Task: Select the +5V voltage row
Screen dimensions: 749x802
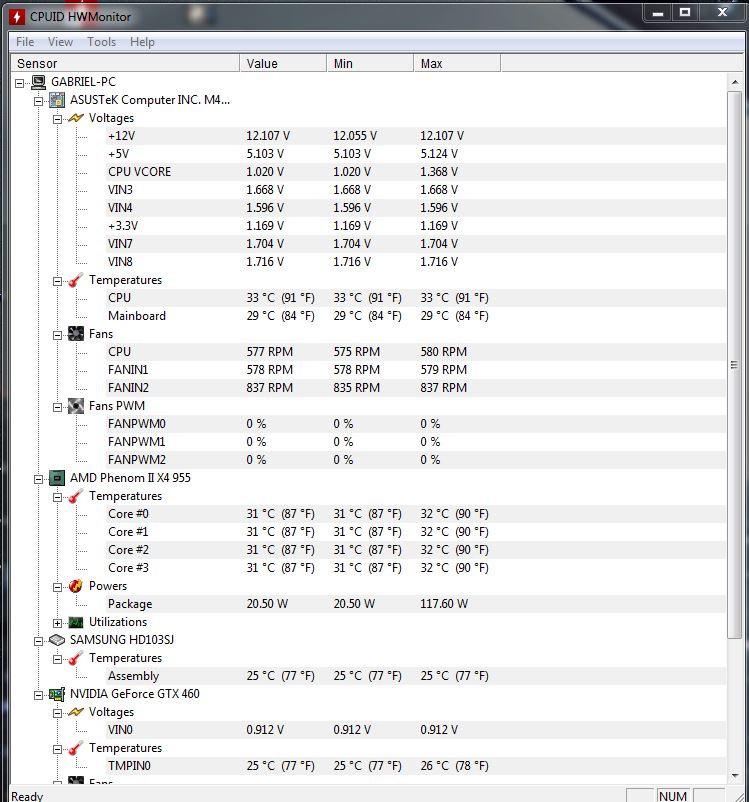Action: tap(415, 154)
